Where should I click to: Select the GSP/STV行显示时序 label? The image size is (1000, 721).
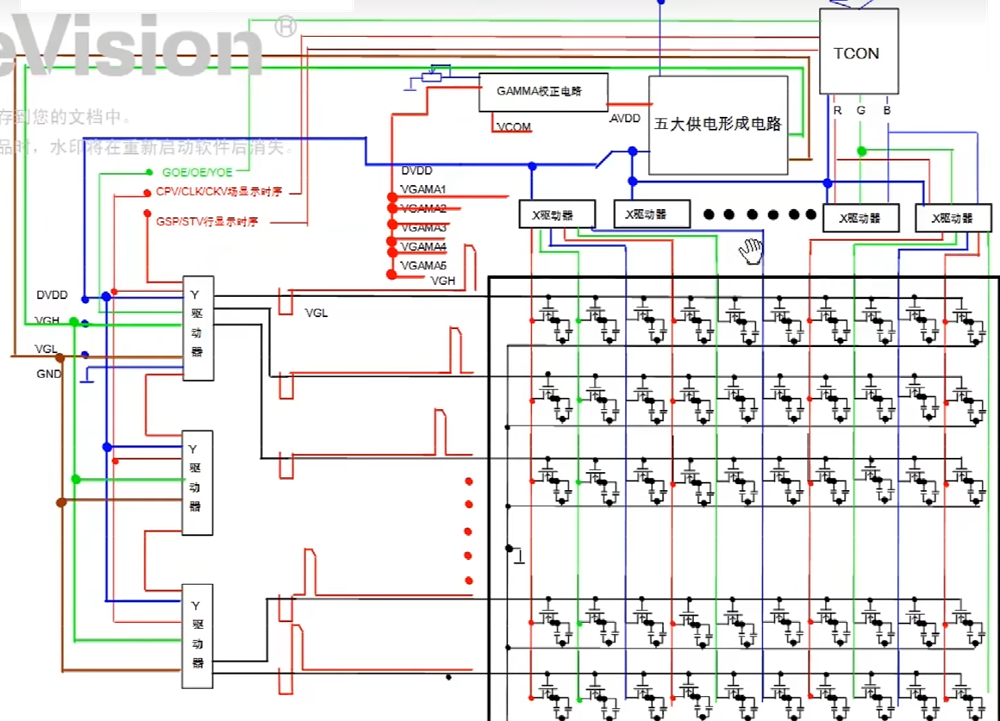click(x=207, y=221)
